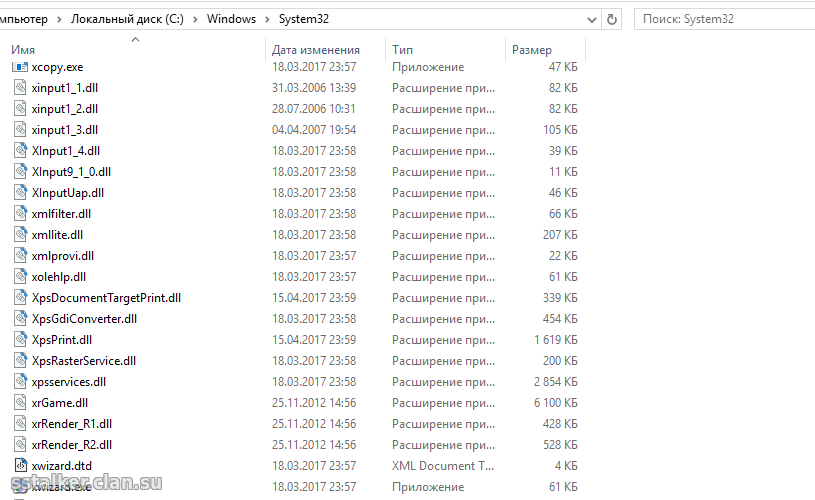The width and height of the screenshot is (815, 500).
Task: Select file name XInput9_1_0.dll
Action: [71, 172]
